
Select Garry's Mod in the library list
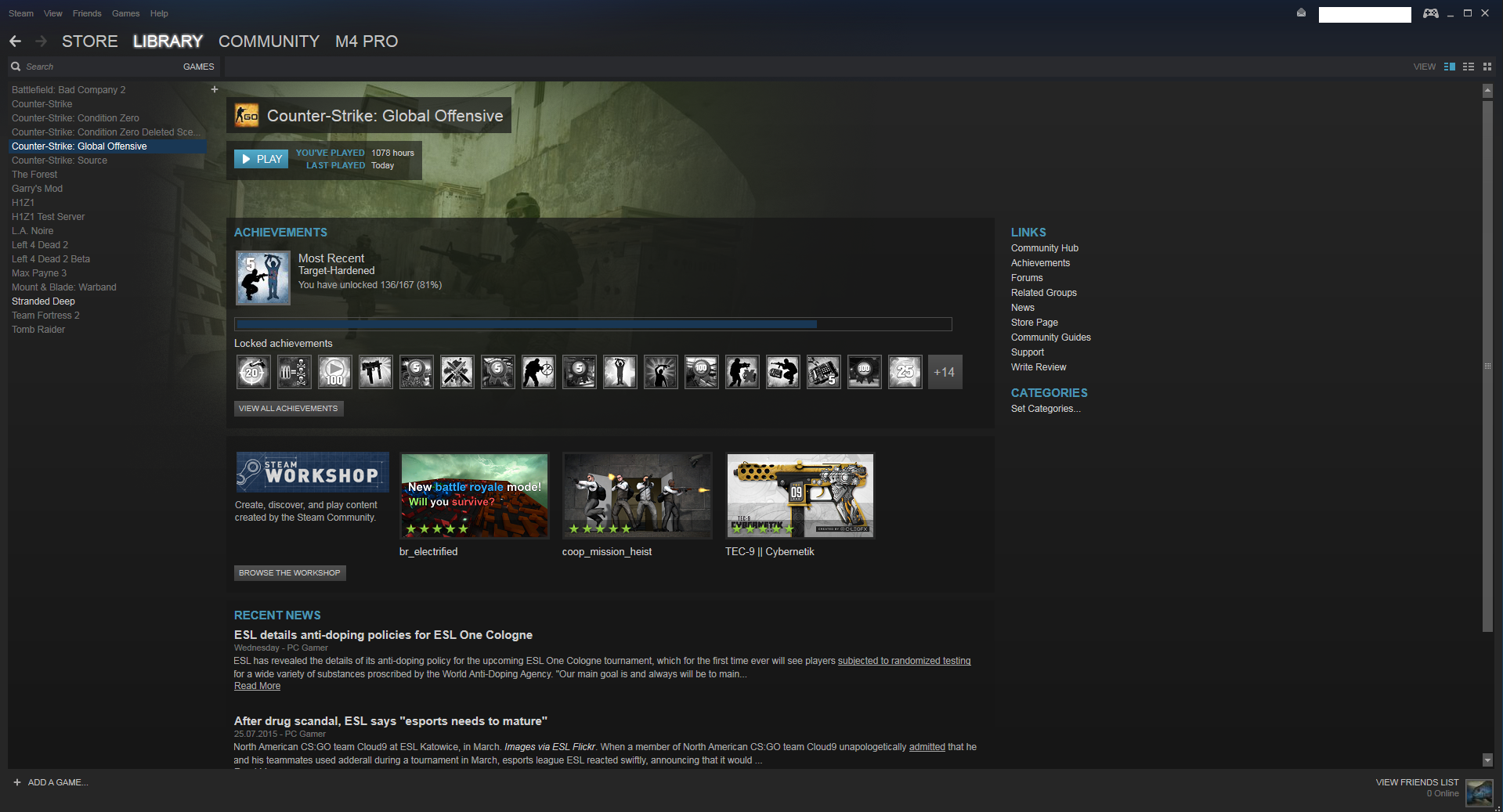(x=107, y=189)
